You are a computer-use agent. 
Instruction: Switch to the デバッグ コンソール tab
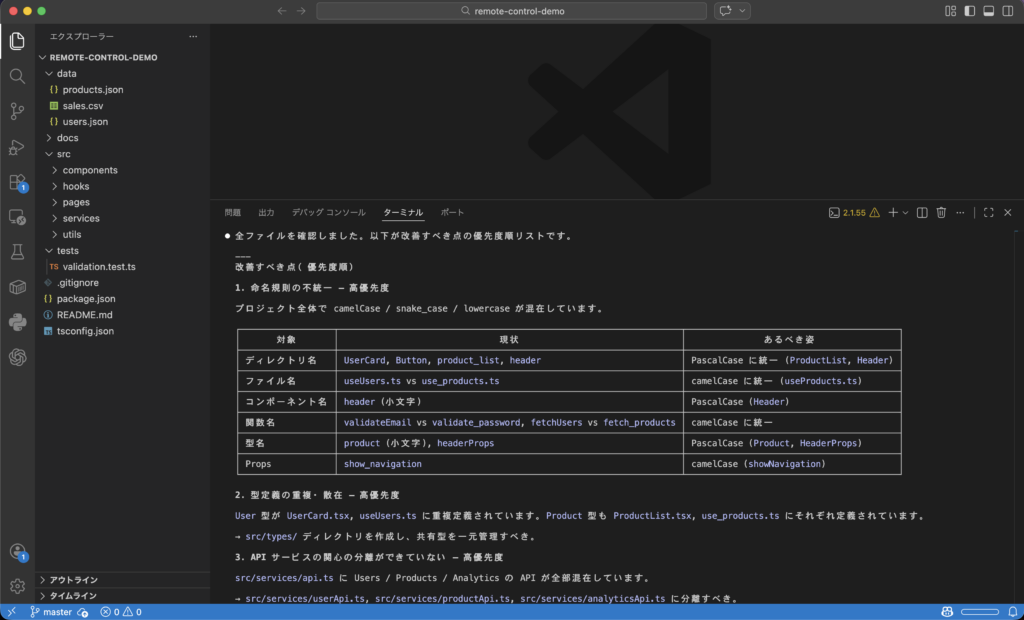328,213
